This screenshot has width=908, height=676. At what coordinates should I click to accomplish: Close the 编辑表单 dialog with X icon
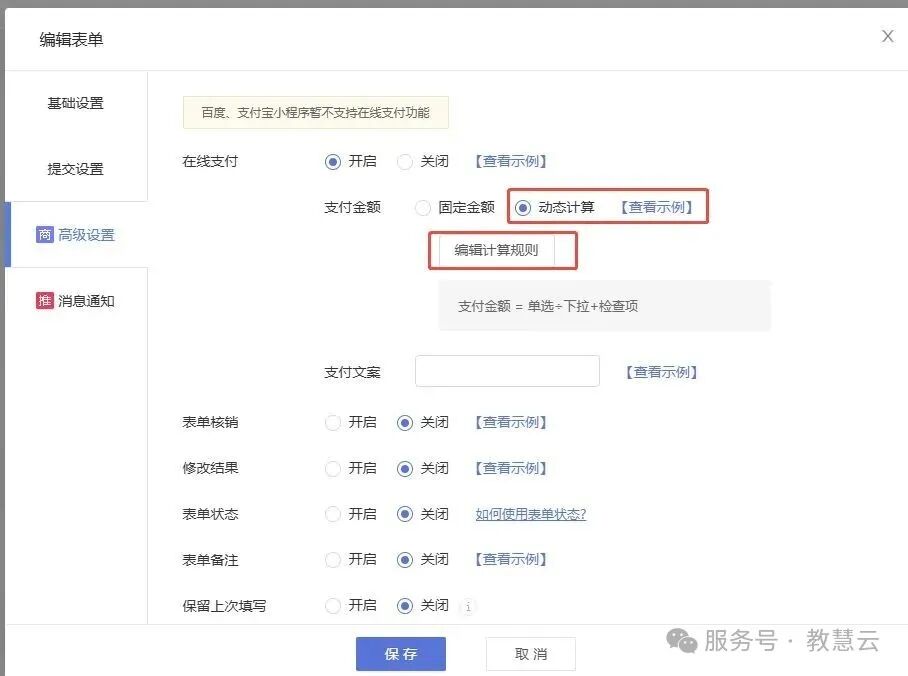pyautogui.click(x=887, y=36)
